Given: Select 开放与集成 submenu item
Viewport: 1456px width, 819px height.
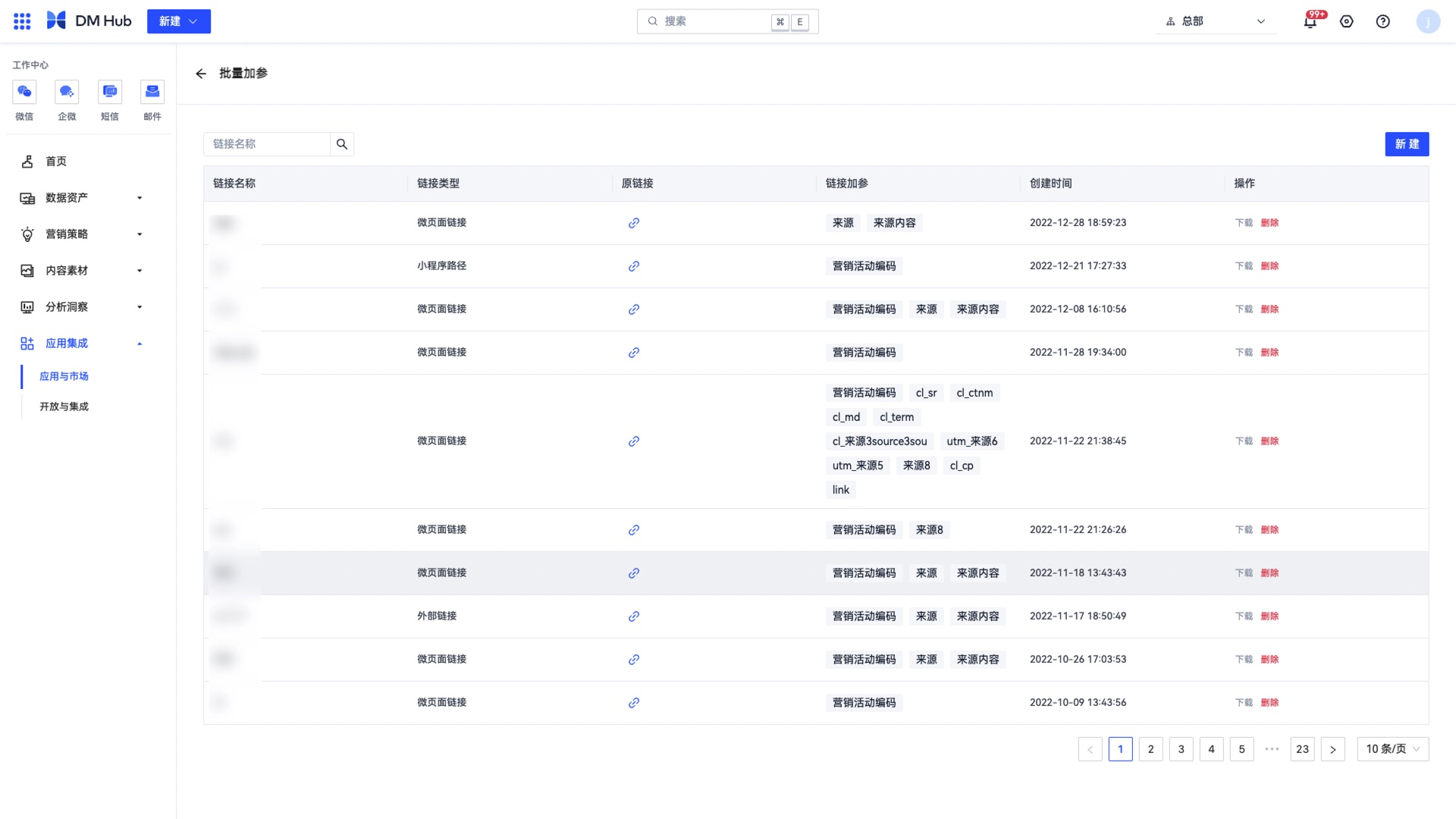Looking at the screenshot, I should coord(64,406).
